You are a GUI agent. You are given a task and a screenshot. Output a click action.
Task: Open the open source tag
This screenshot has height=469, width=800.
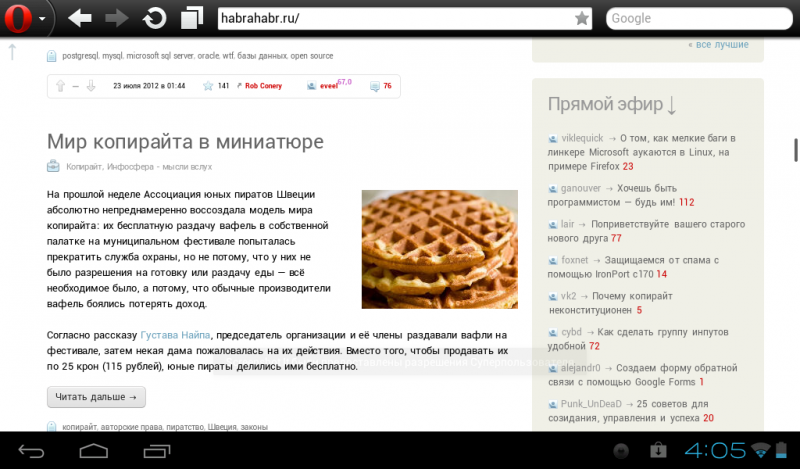tap(312, 56)
